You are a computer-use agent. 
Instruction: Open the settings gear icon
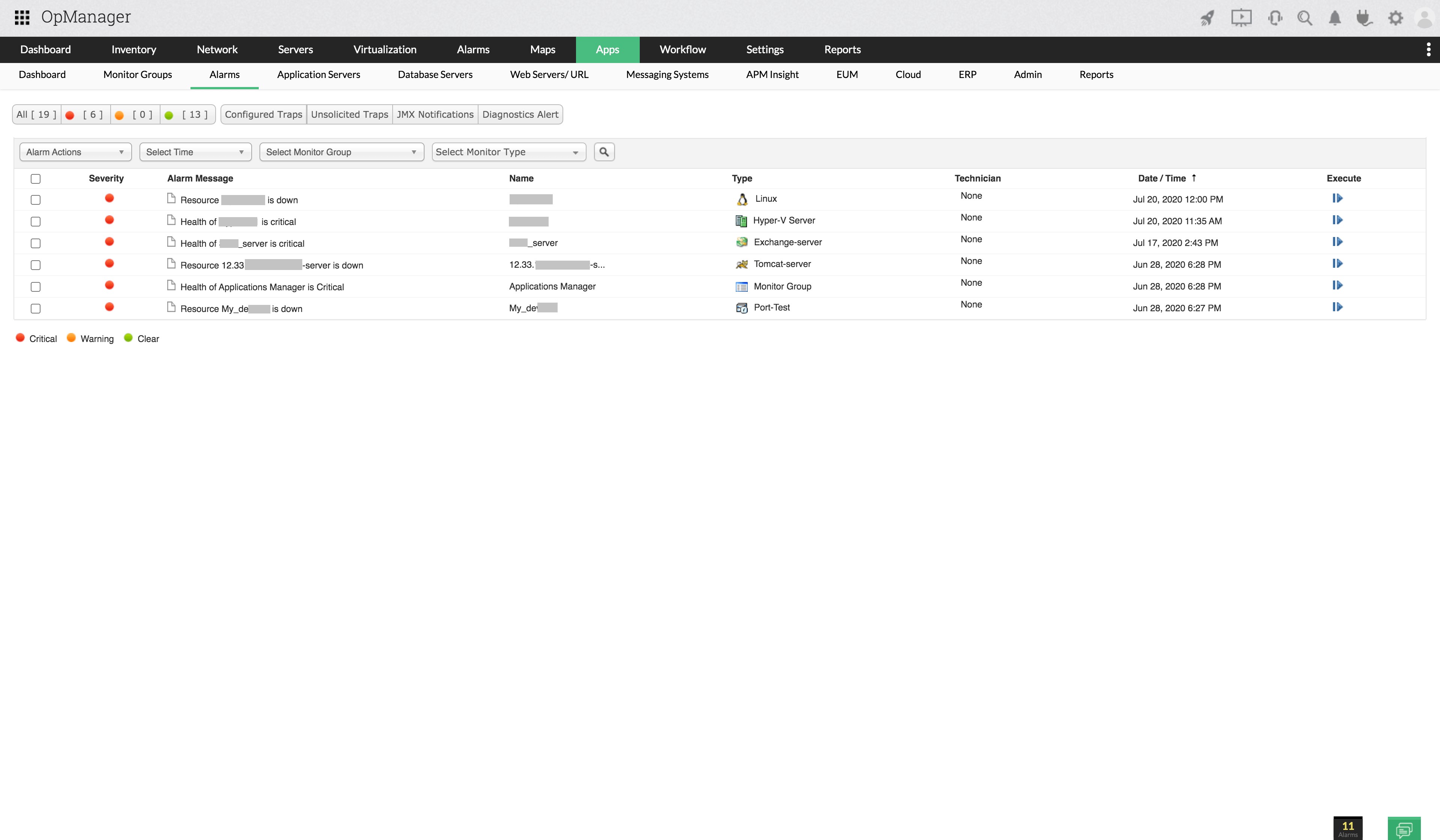click(1395, 18)
